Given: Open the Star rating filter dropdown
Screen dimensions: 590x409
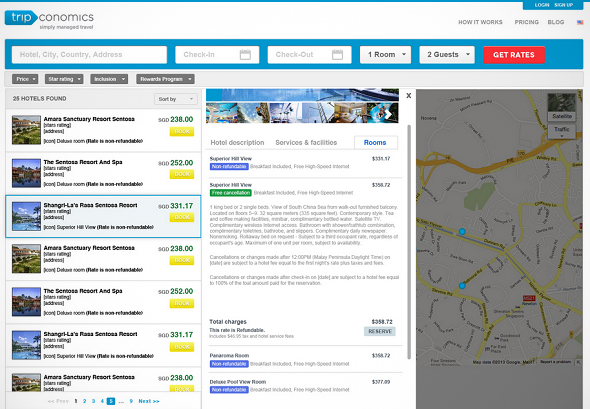Looking at the screenshot, I should pyautogui.click(x=64, y=79).
